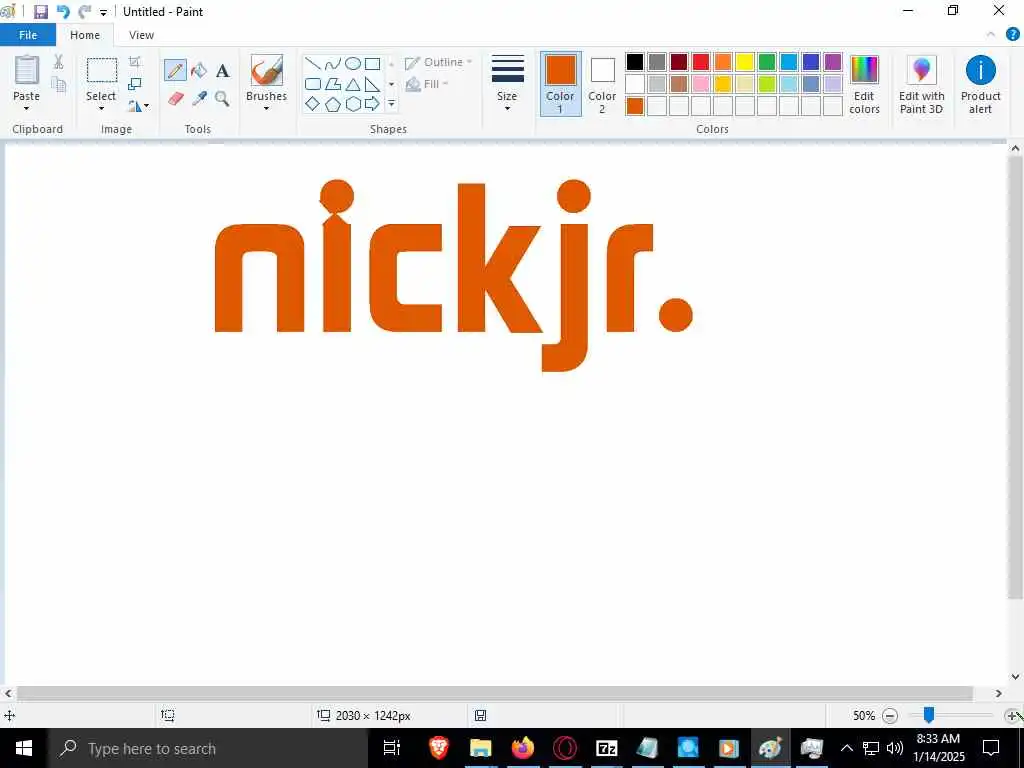
Task: Activate Color 2 background selector
Action: pos(602,84)
